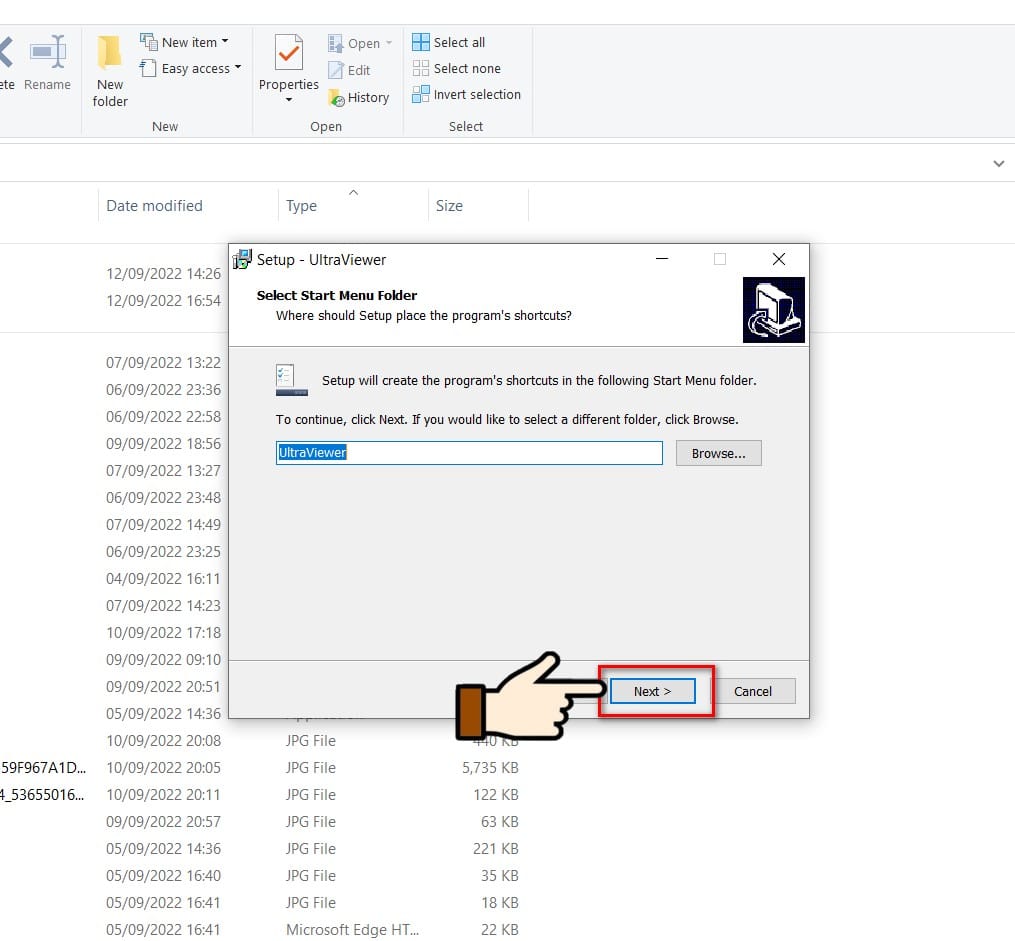Close the Setup - UltraViewer dialog
Screen dimensions: 1015x941
tap(779, 260)
